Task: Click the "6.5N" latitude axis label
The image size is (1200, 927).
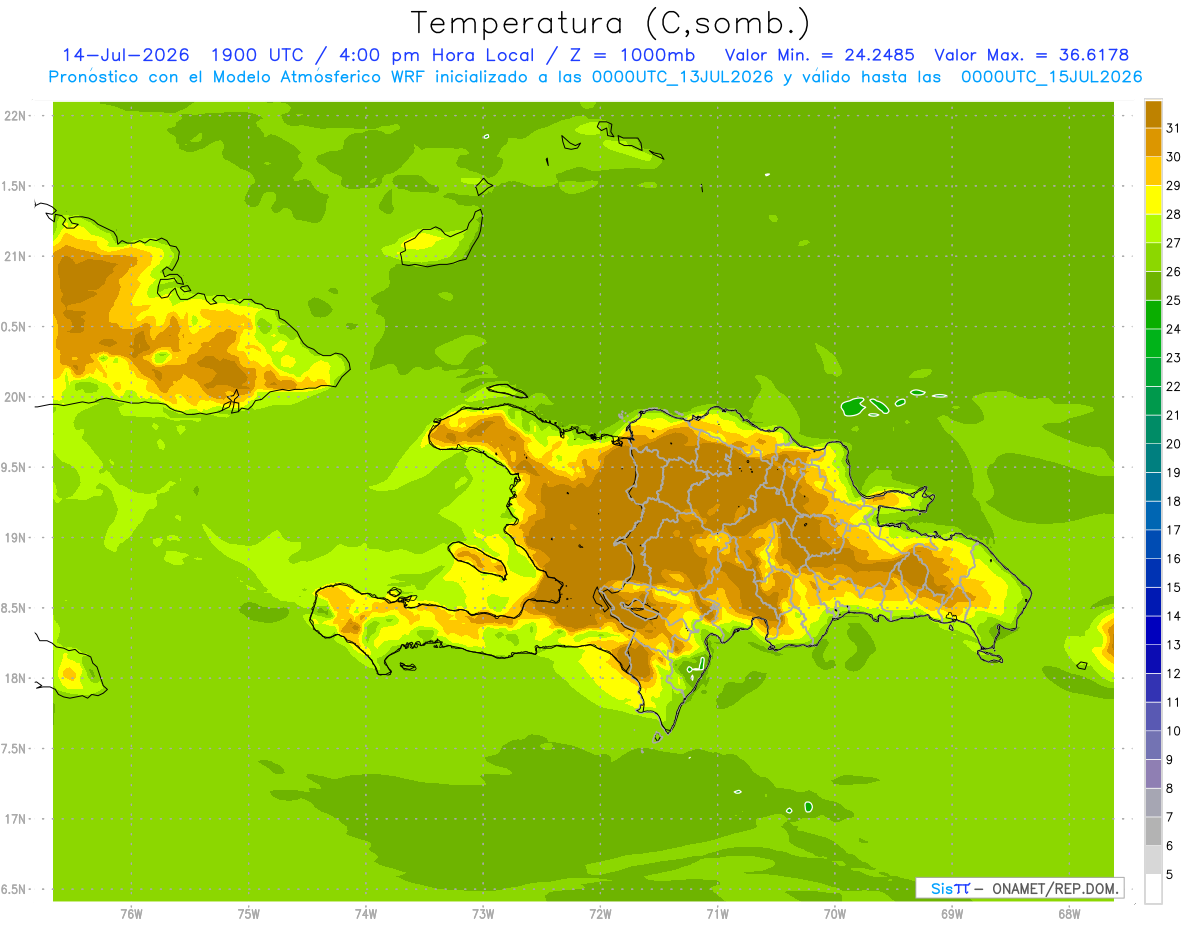Action: 15,890
